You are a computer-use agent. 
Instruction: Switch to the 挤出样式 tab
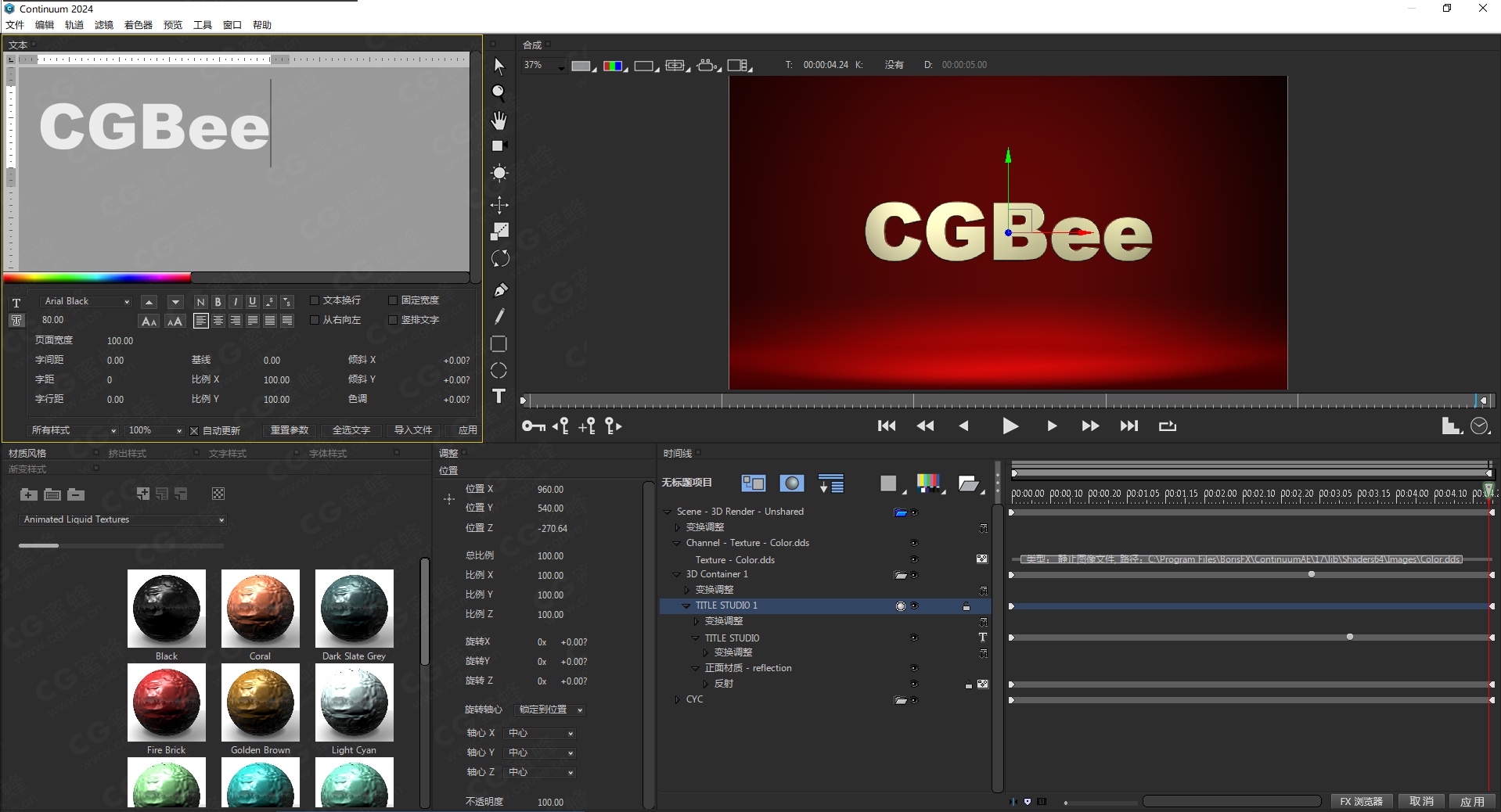tap(127, 454)
